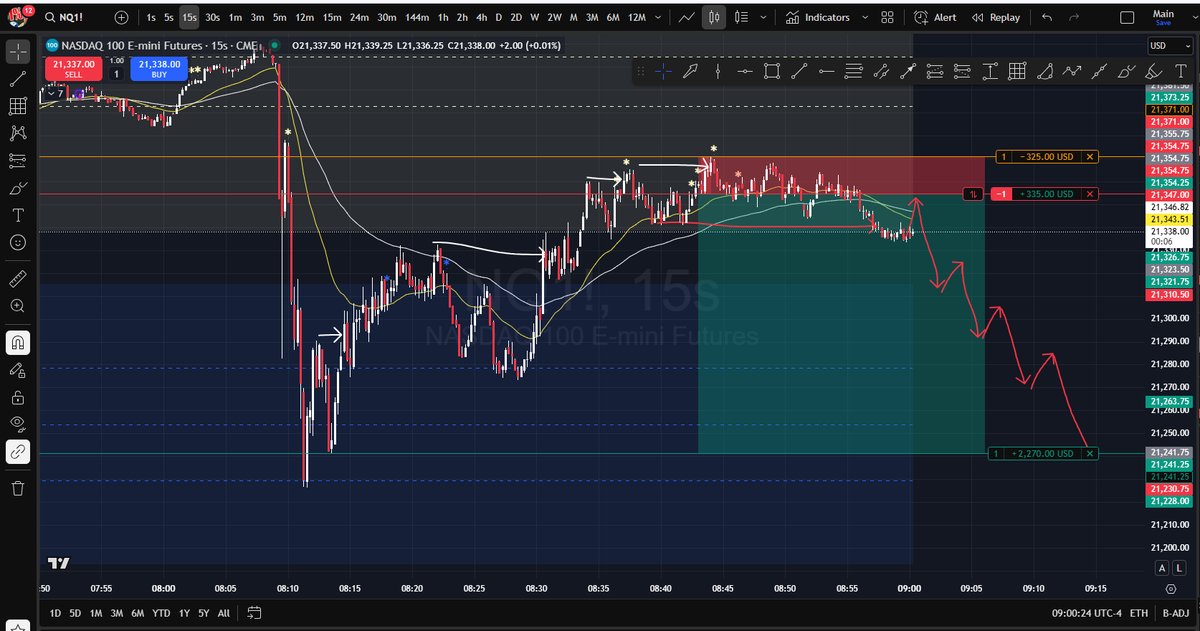Open the ETH session dropdown

[x=1141, y=613]
